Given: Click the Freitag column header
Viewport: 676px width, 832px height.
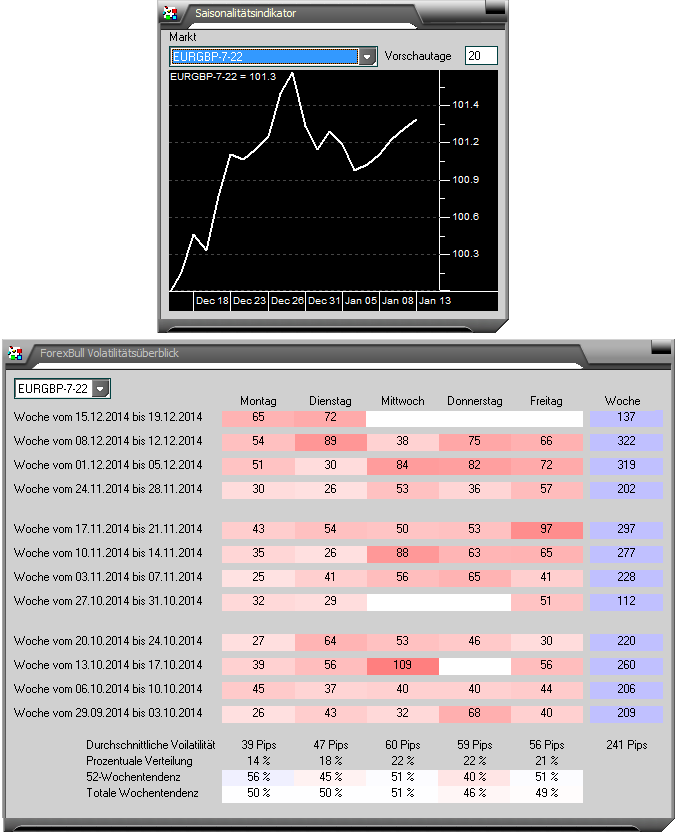Looking at the screenshot, I should coord(547,401).
